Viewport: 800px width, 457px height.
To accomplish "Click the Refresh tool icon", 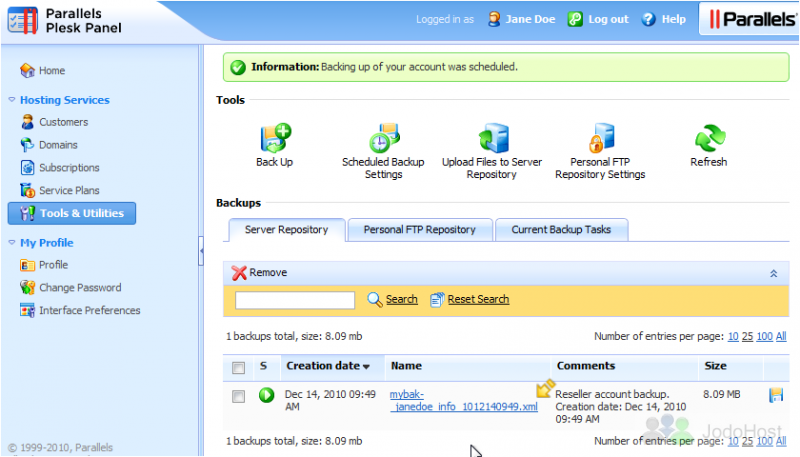I will 709,138.
